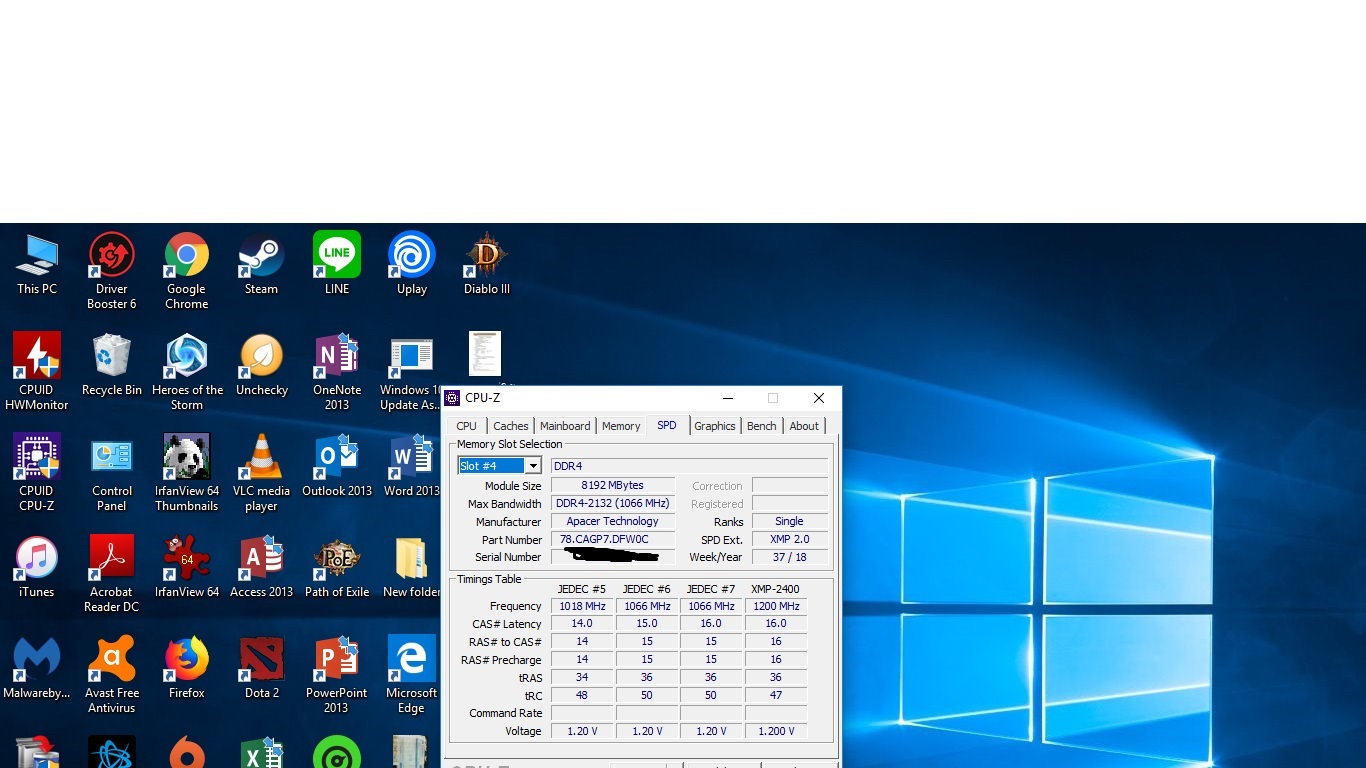Close the CPU-Z window
This screenshot has width=1366, height=768.
[819, 398]
